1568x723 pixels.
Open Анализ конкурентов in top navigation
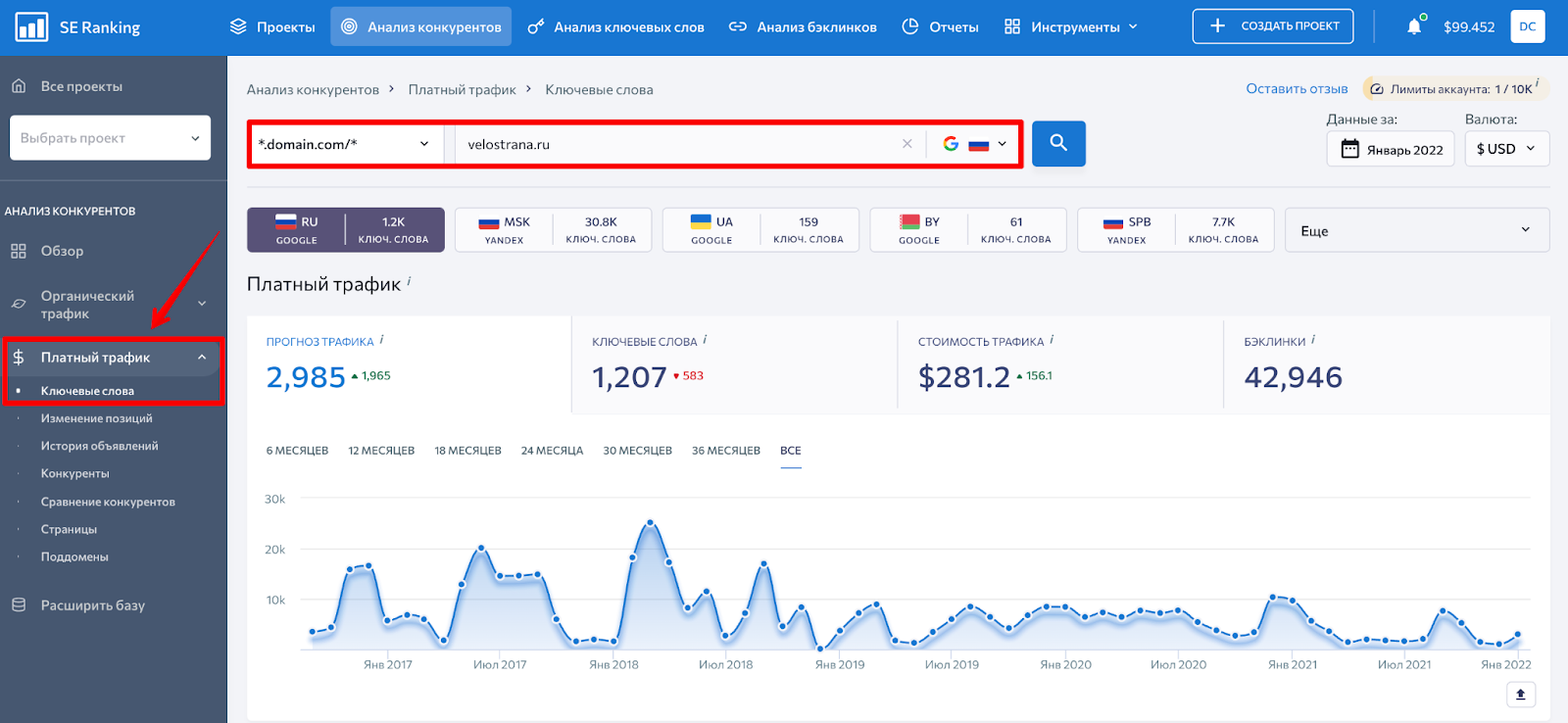tap(421, 26)
